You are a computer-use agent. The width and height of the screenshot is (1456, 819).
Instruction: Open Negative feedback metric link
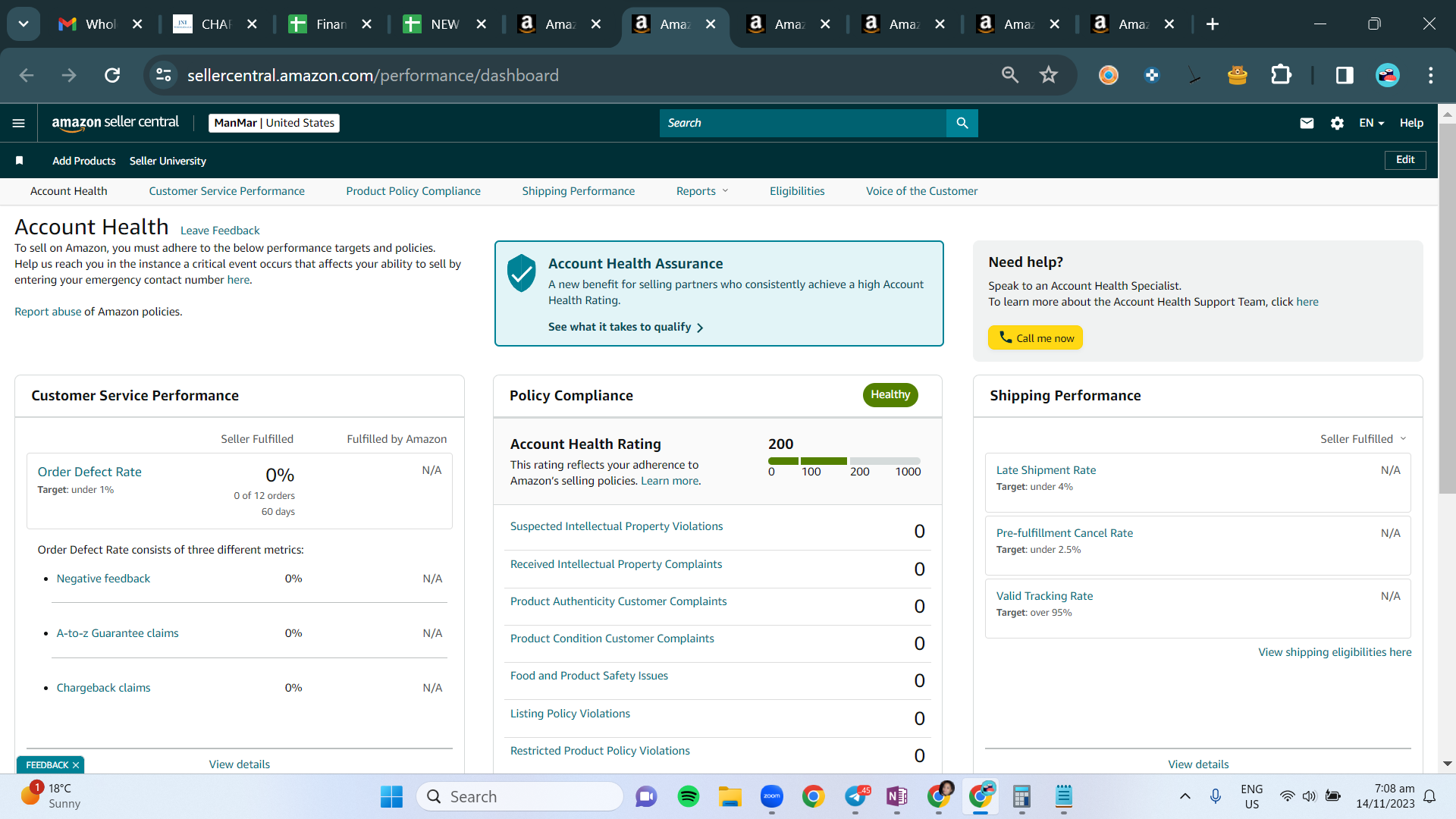click(103, 579)
